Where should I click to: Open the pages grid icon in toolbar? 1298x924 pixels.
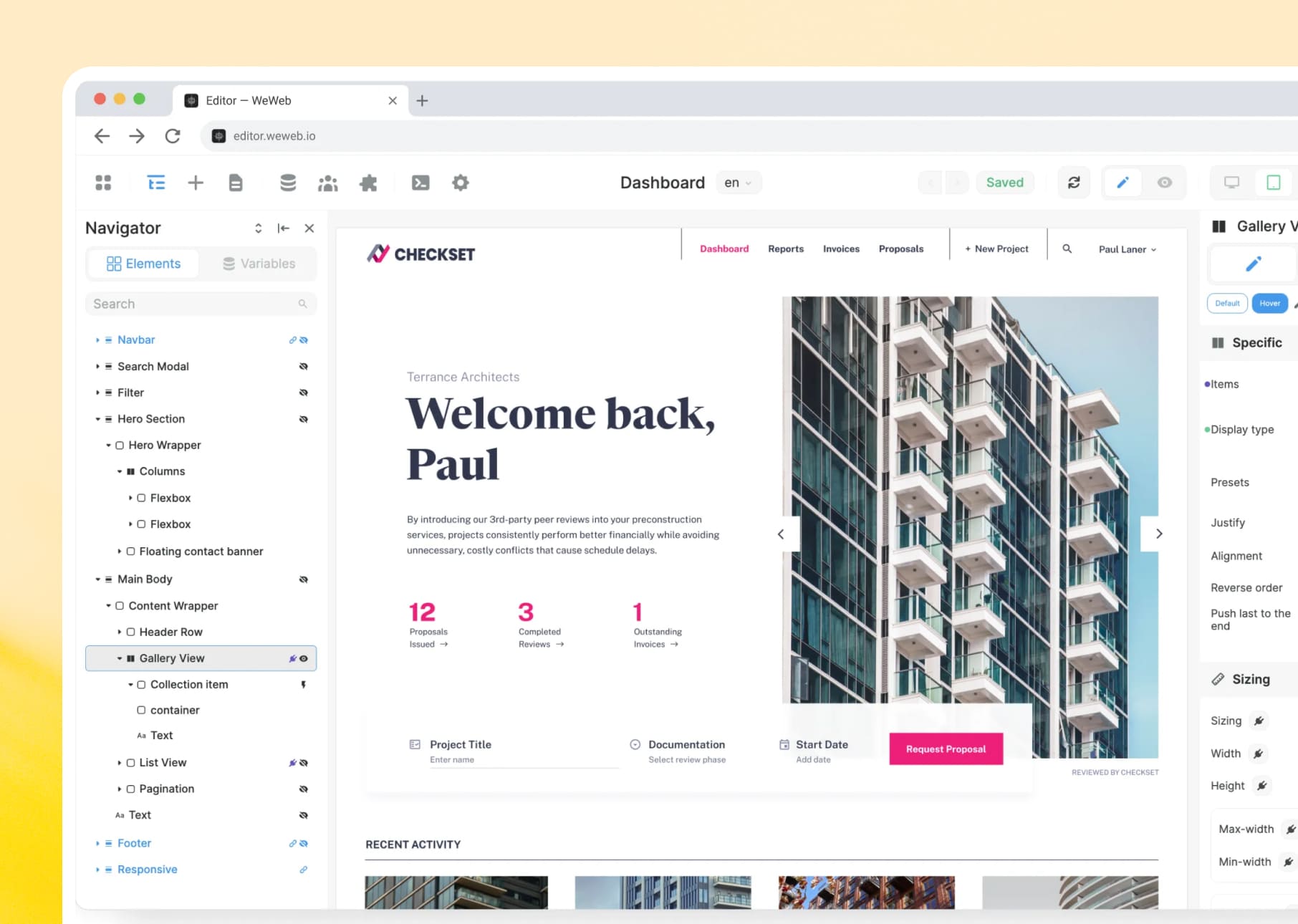pyautogui.click(x=103, y=183)
